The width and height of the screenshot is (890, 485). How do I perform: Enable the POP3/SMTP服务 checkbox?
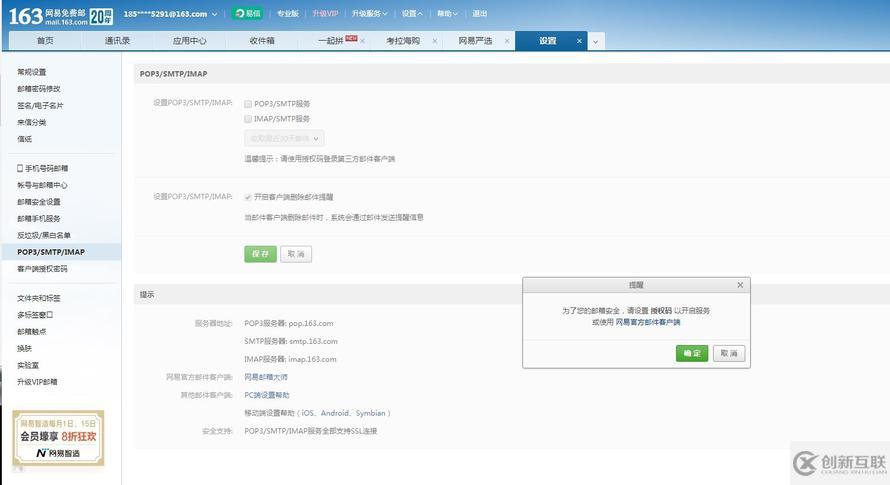pyautogui.click(x=248, y=104)
